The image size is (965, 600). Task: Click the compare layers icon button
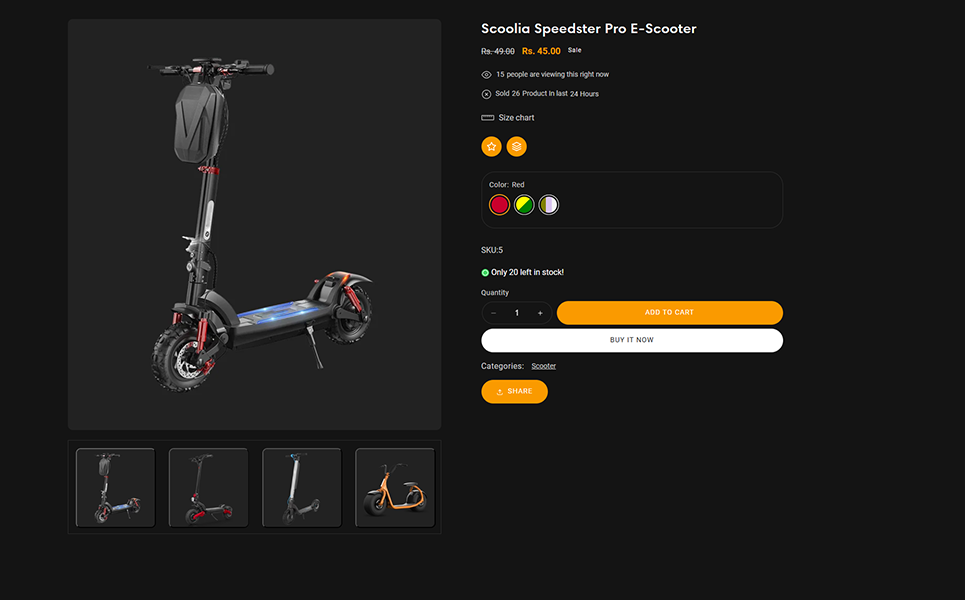[516, 146]
